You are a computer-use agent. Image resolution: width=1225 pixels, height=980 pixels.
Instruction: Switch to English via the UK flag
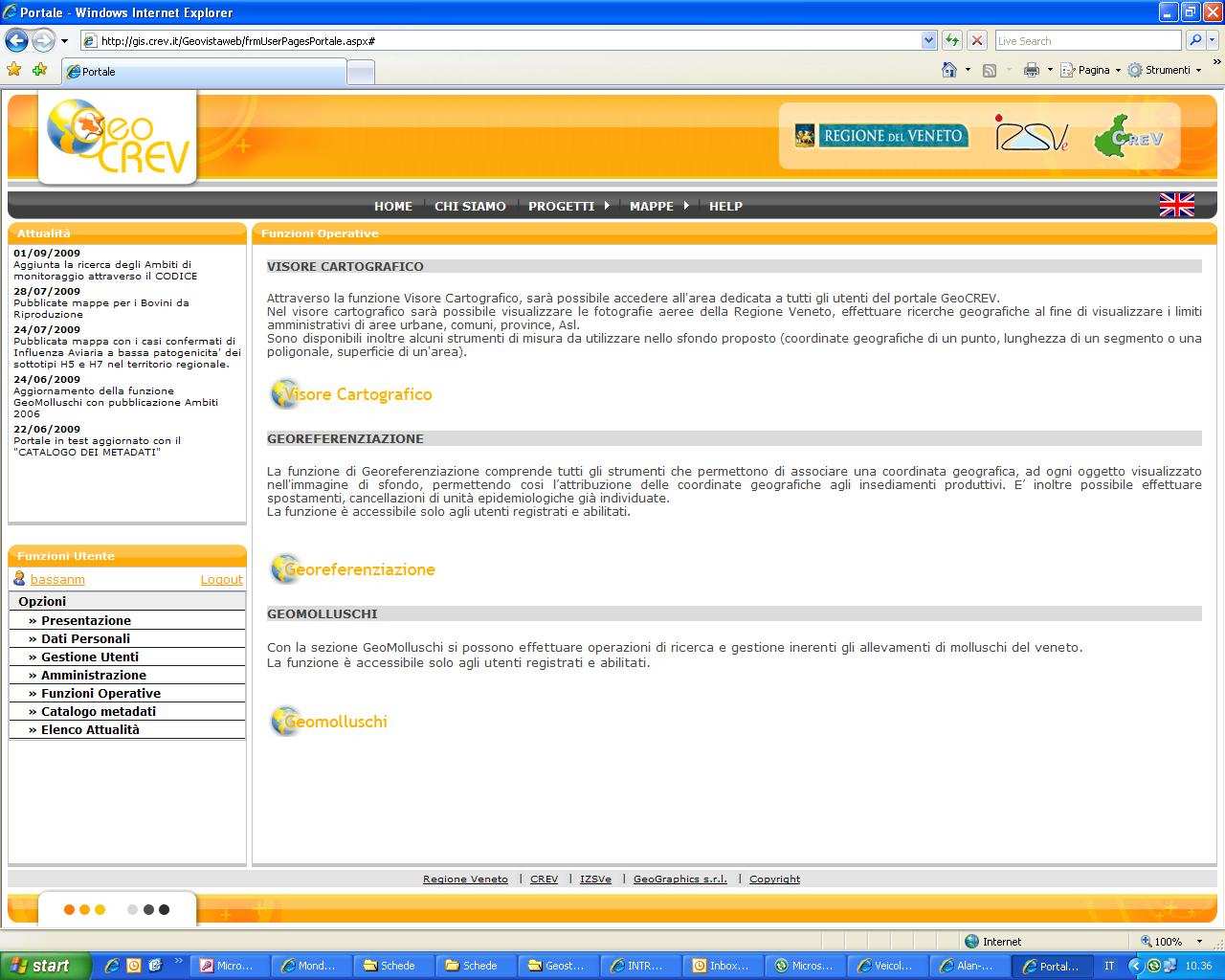click(1176, 205)
